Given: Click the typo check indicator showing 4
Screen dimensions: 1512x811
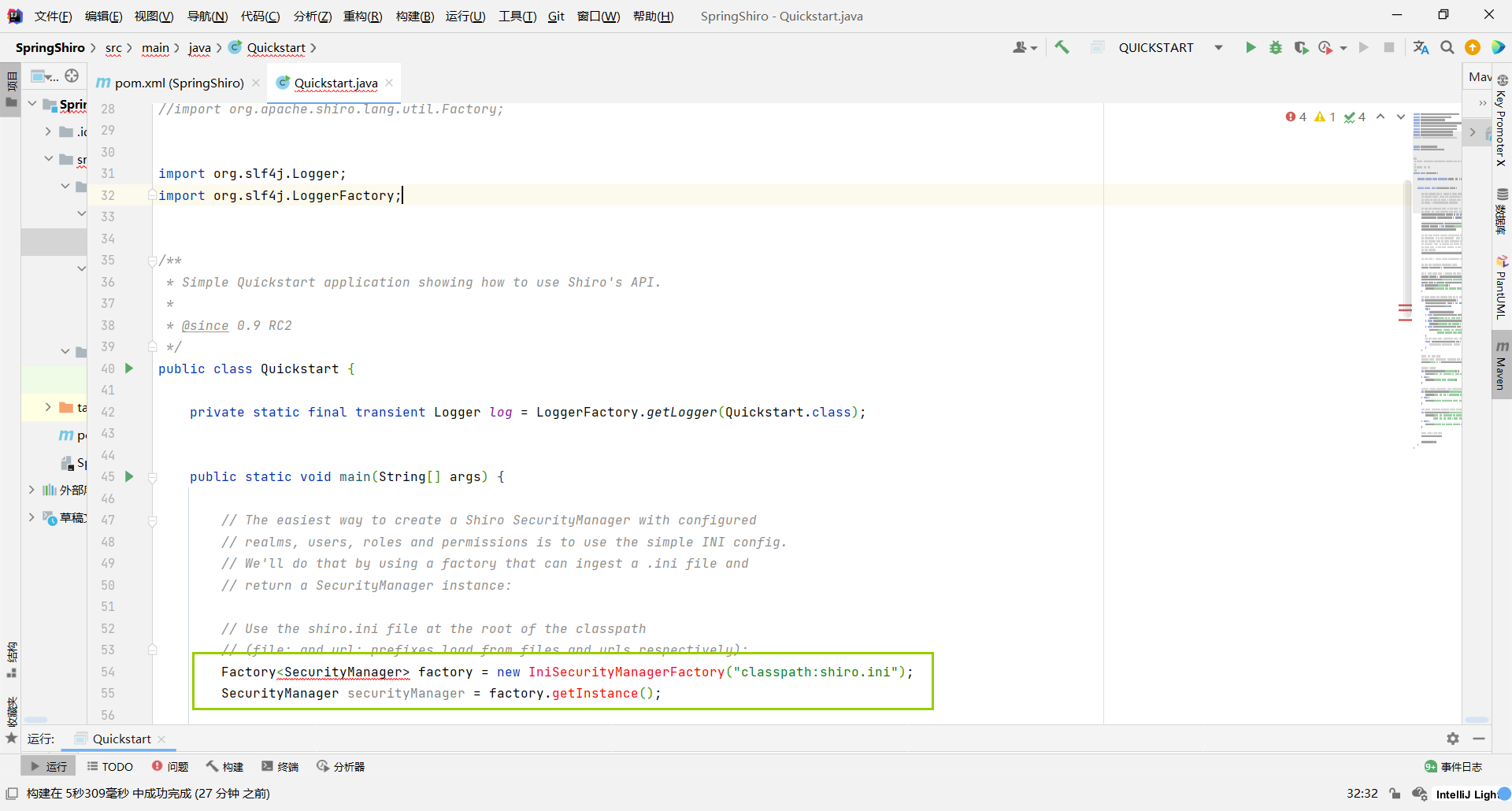Looking at the screenshot, I should click(1354, 117).
